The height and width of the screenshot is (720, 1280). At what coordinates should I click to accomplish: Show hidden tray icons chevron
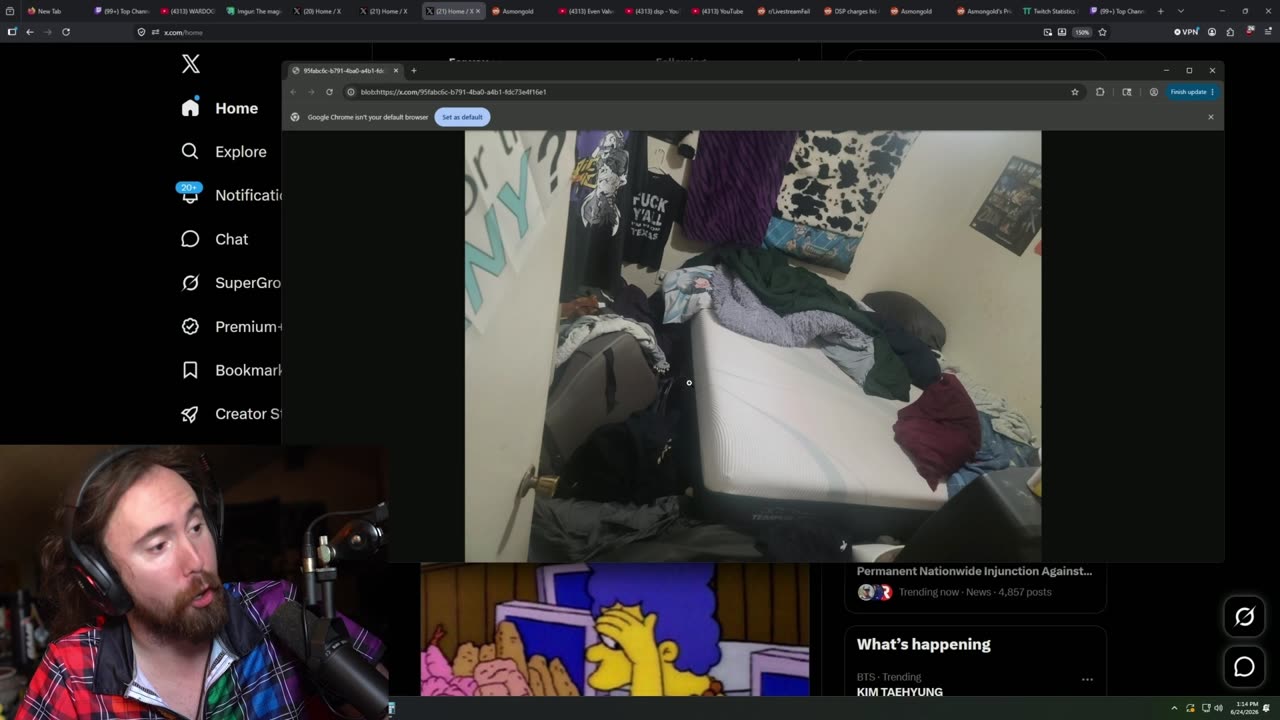1175,708
